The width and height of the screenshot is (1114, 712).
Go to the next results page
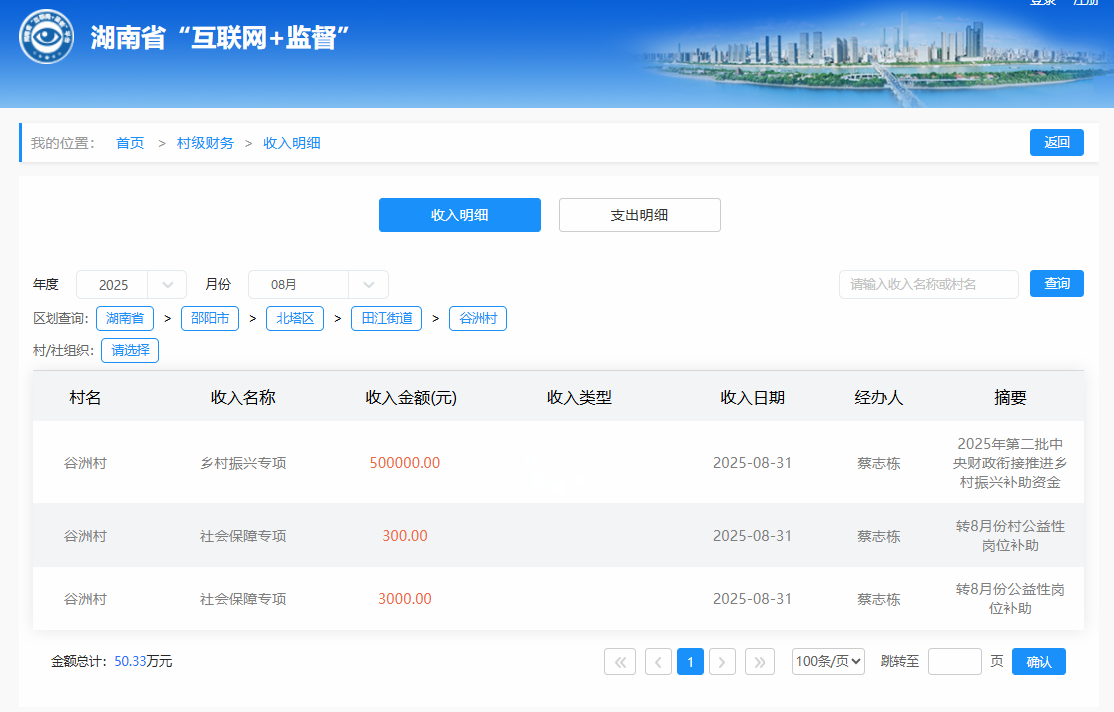click(722, 661)
